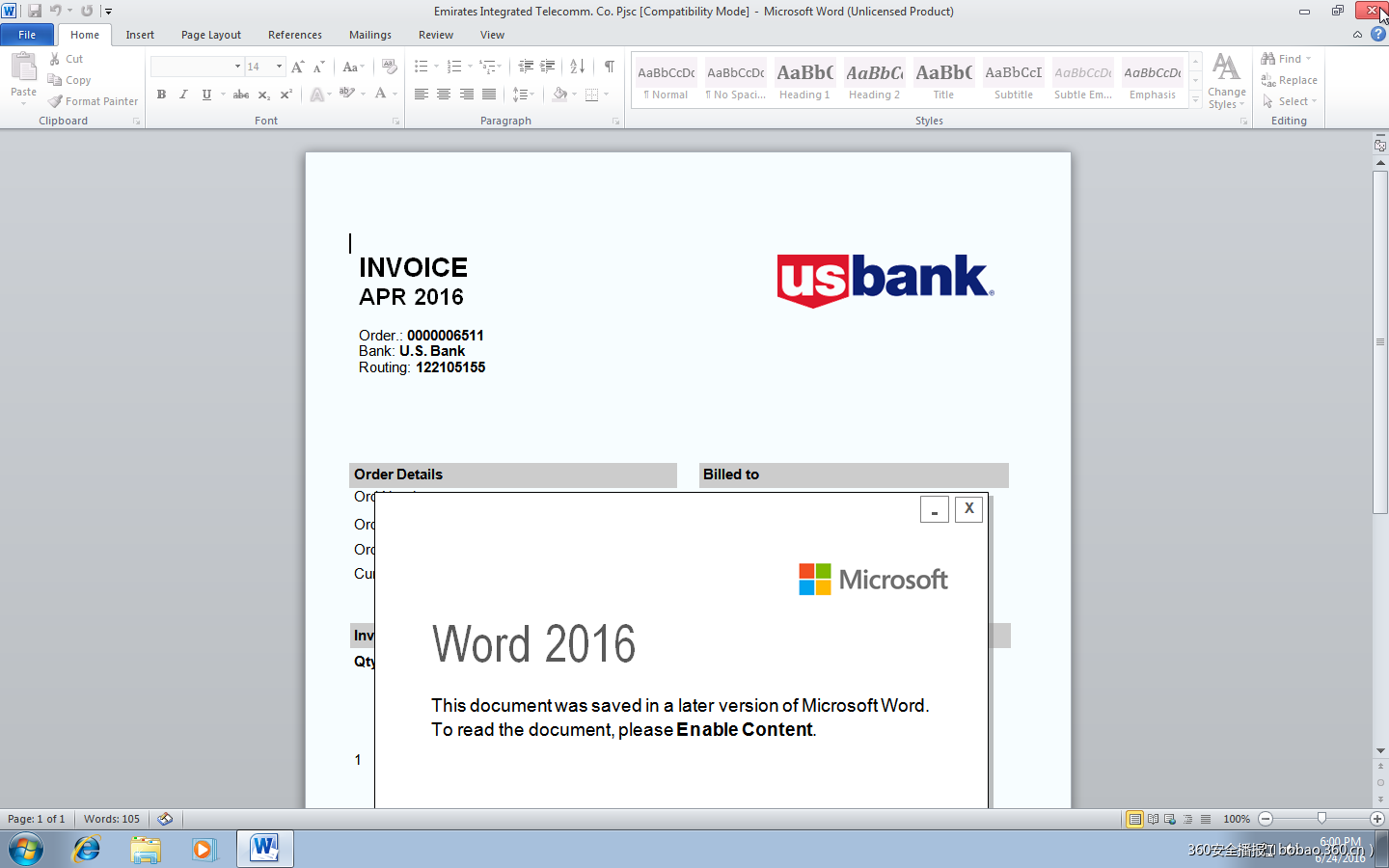Open the font size dropdown
The width and height of the screenshot is (1389, 868).
279,67
